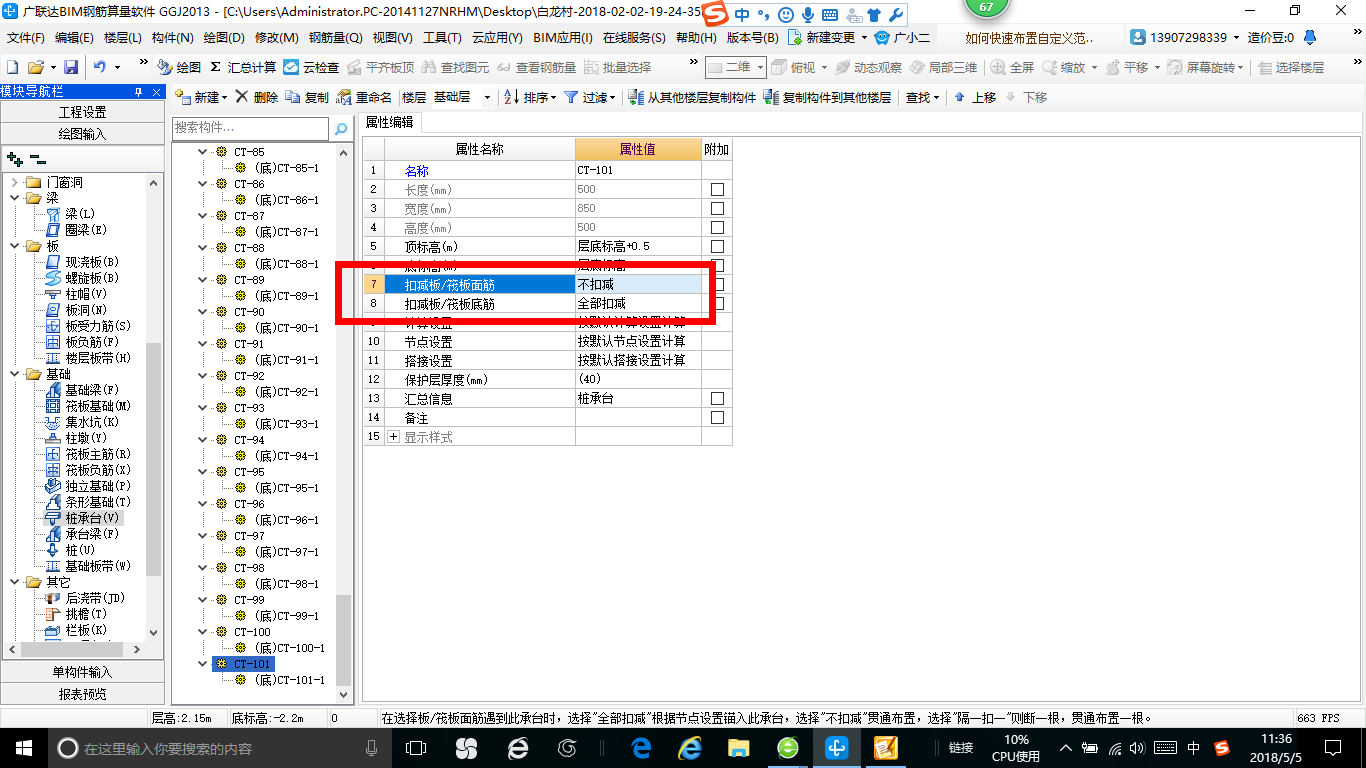The height and width of the screenshot is (768, 1366).
Task: Click 重命名 rename button
Action: pyautogui.click(x=365, y=97)
